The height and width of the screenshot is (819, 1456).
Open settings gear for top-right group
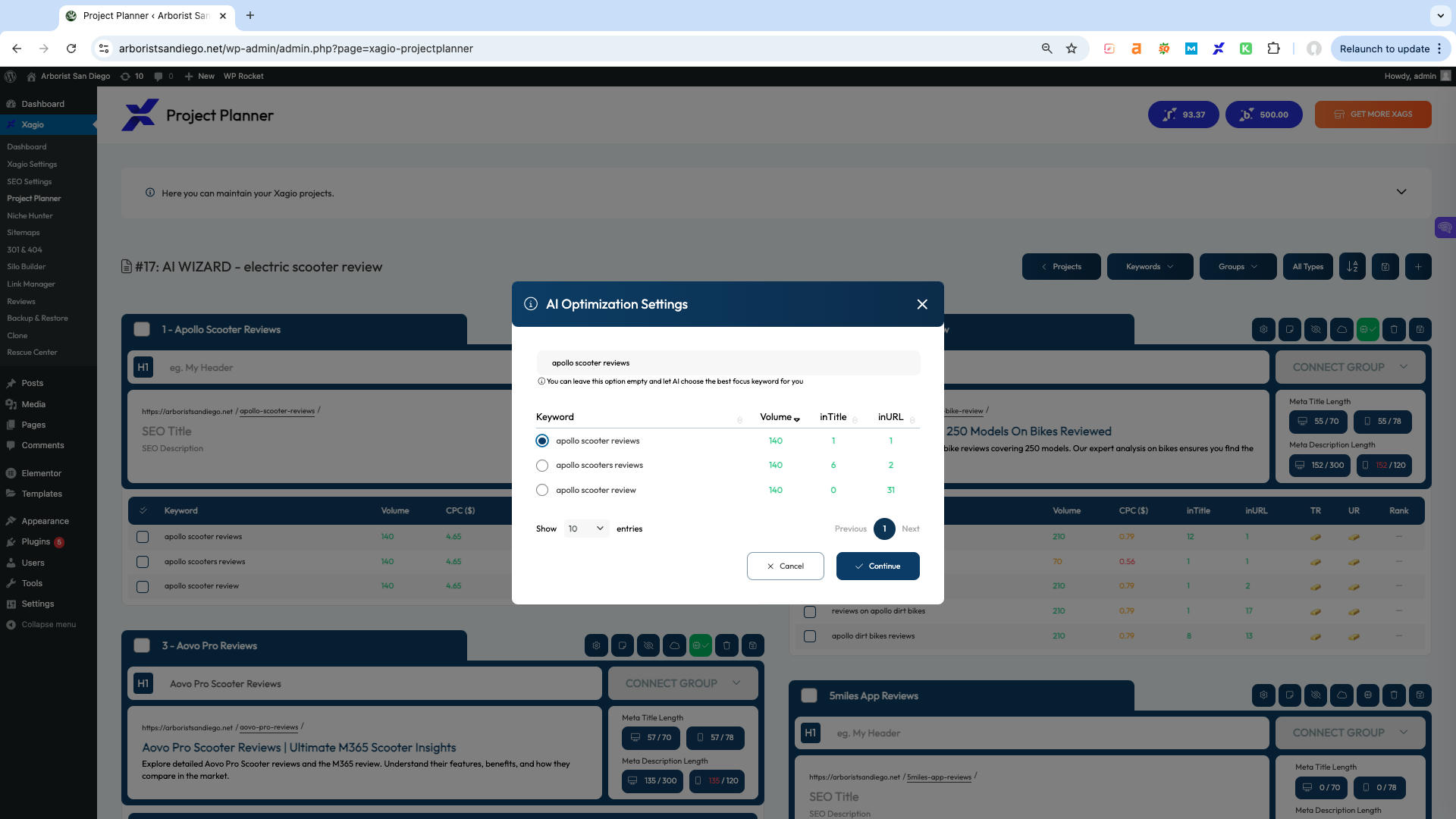1263,329
